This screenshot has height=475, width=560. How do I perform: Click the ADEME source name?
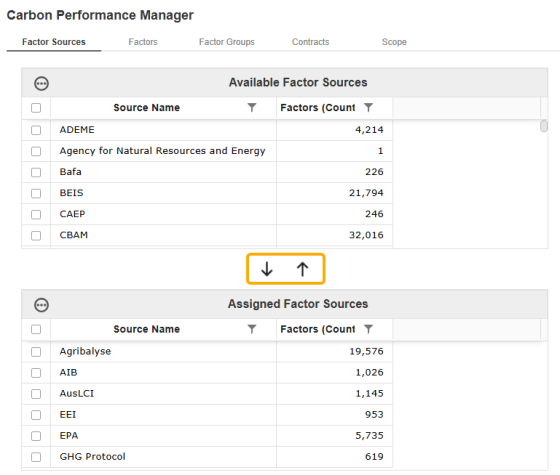[x=77, y=130]
